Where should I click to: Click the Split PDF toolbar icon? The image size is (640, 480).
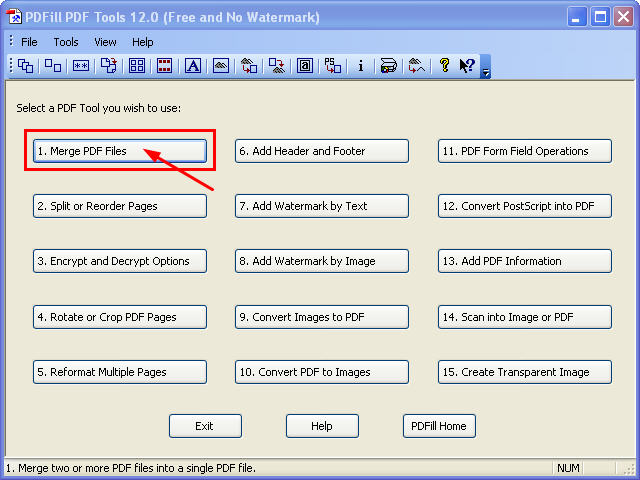(53, 65)
